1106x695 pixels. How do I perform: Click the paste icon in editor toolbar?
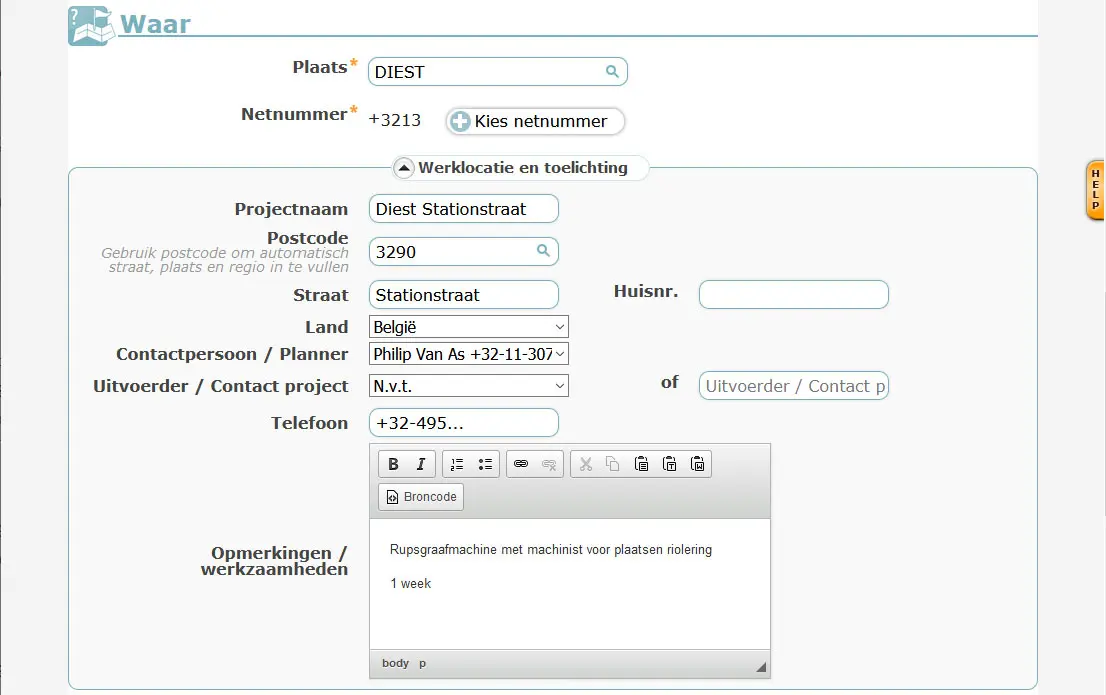(x=642, y=464)
